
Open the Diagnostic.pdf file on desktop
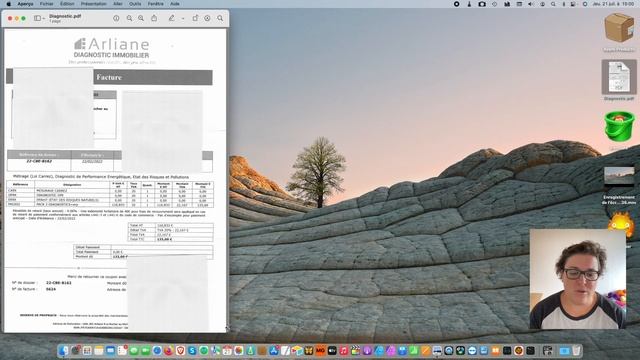tap(619, 77)
